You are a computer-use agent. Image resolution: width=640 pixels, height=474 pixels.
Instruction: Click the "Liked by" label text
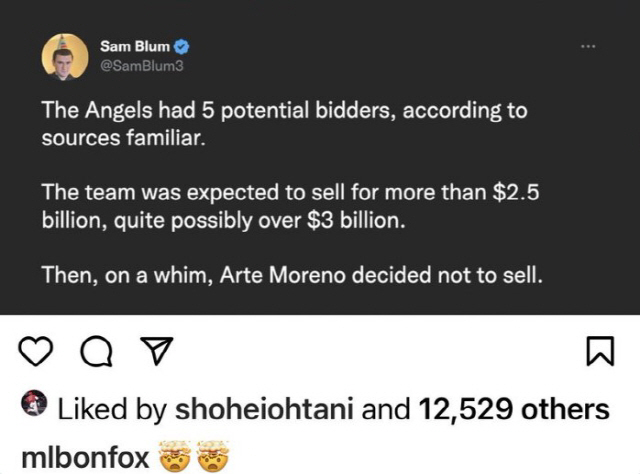click(112, 409)
